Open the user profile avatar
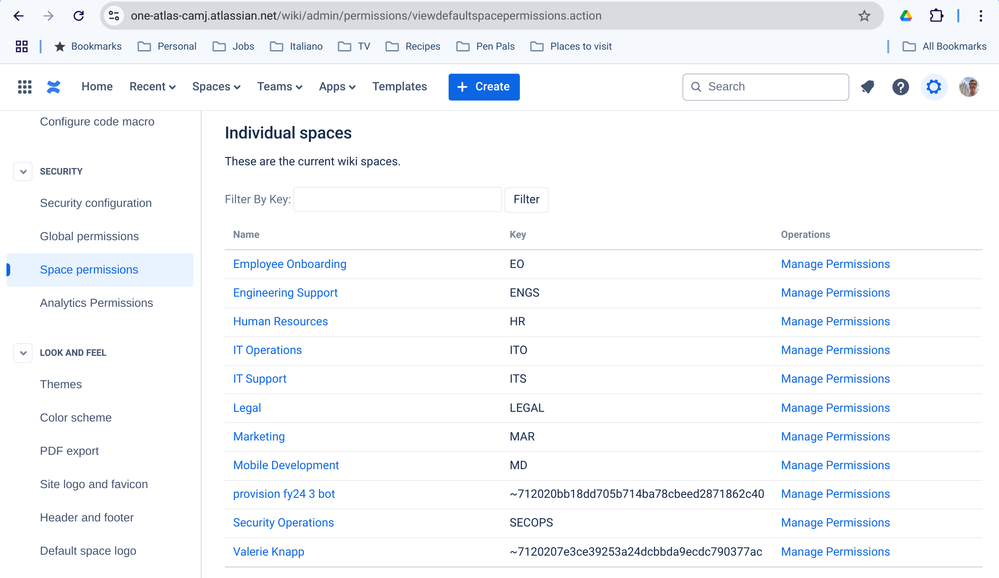This screenshot has width=999, height=578. click(x=969, y=87)
